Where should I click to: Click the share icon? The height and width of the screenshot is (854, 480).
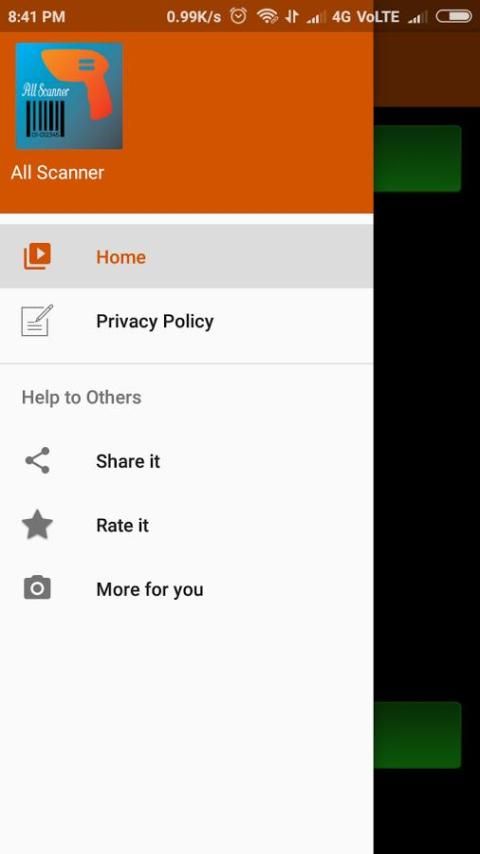coord(37,461)
